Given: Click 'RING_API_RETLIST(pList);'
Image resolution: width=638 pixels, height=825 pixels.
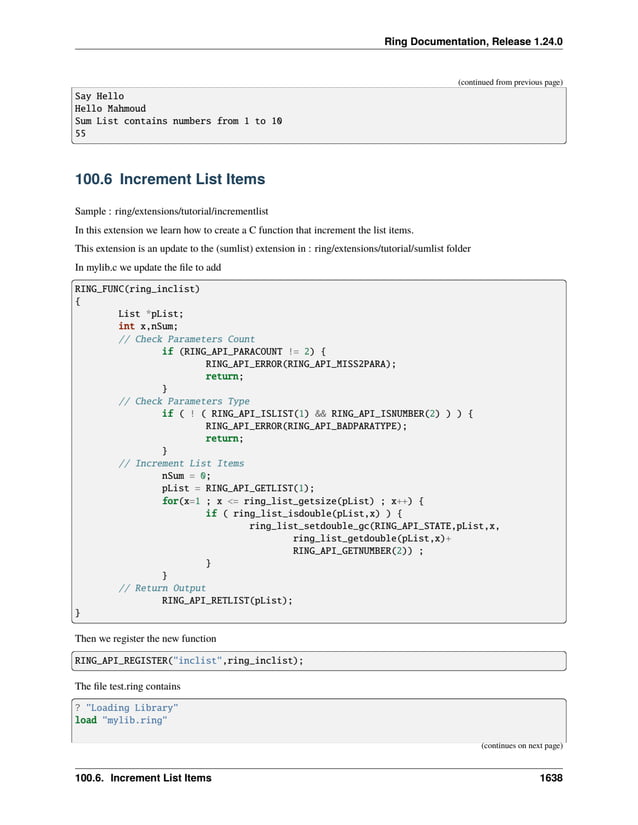Looking at the screenshot, I should click(227, 601).
